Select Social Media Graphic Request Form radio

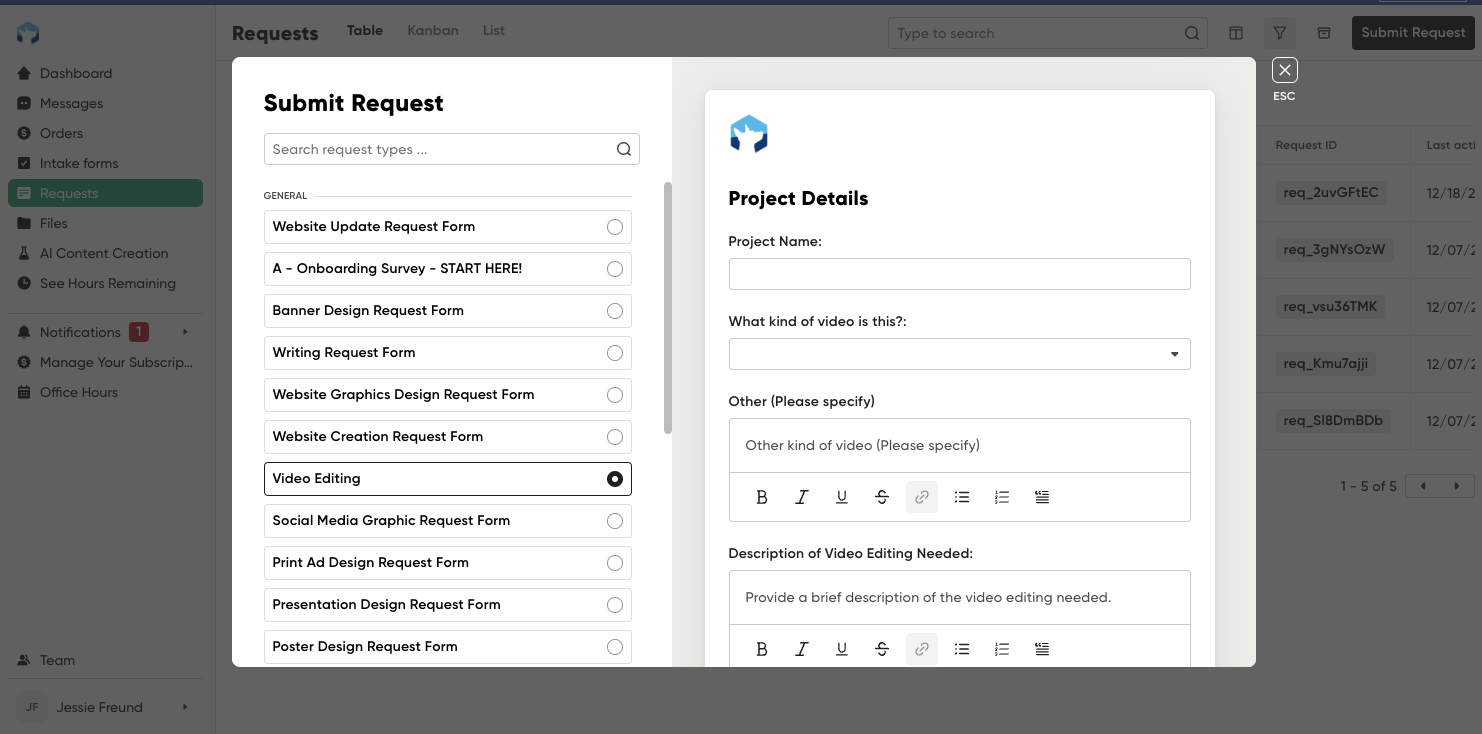pyautogui.click(x=615, y=521)
